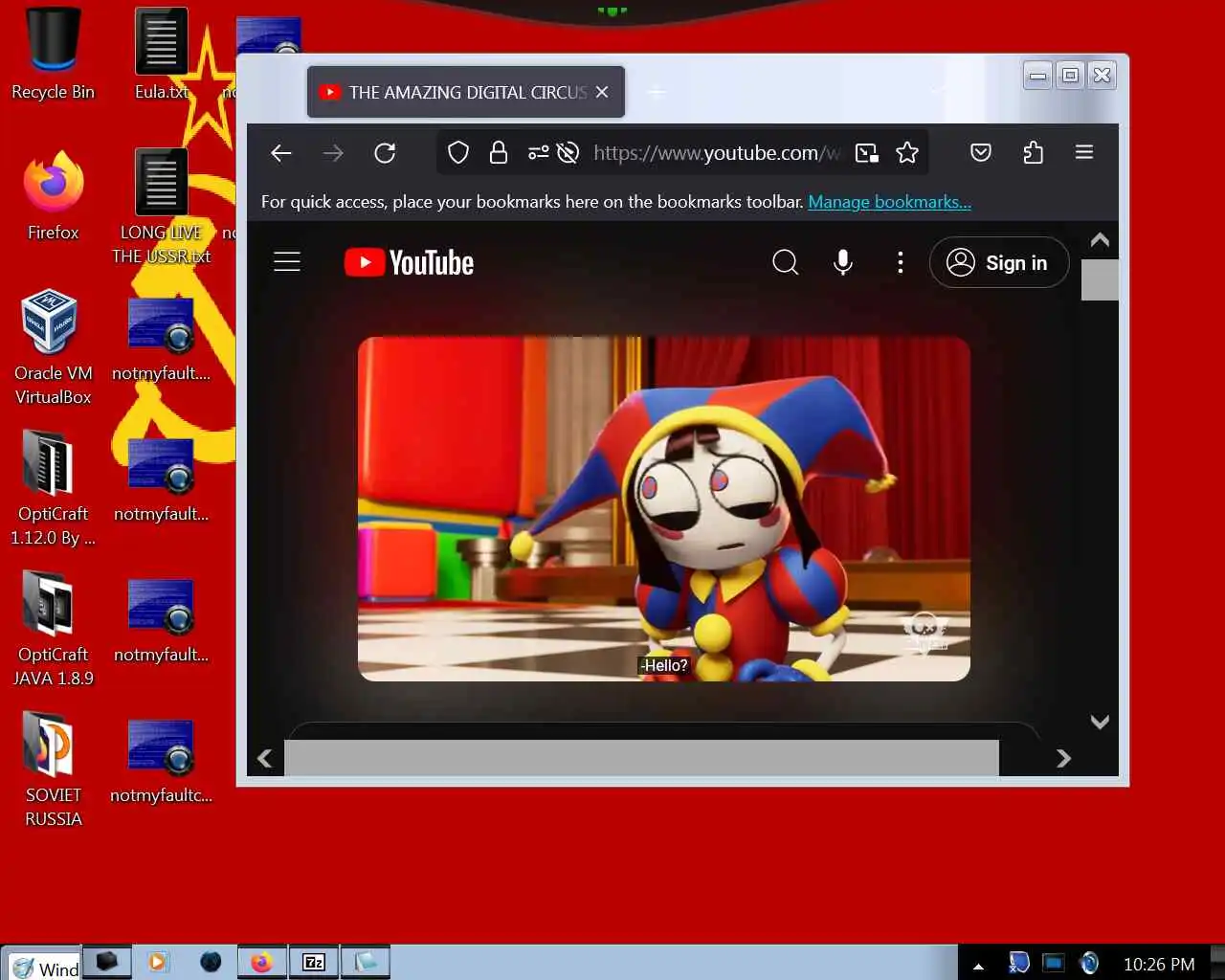Click the network tray icon
The height and width of the screenshot is (980, 1225).
(1054, 963)
